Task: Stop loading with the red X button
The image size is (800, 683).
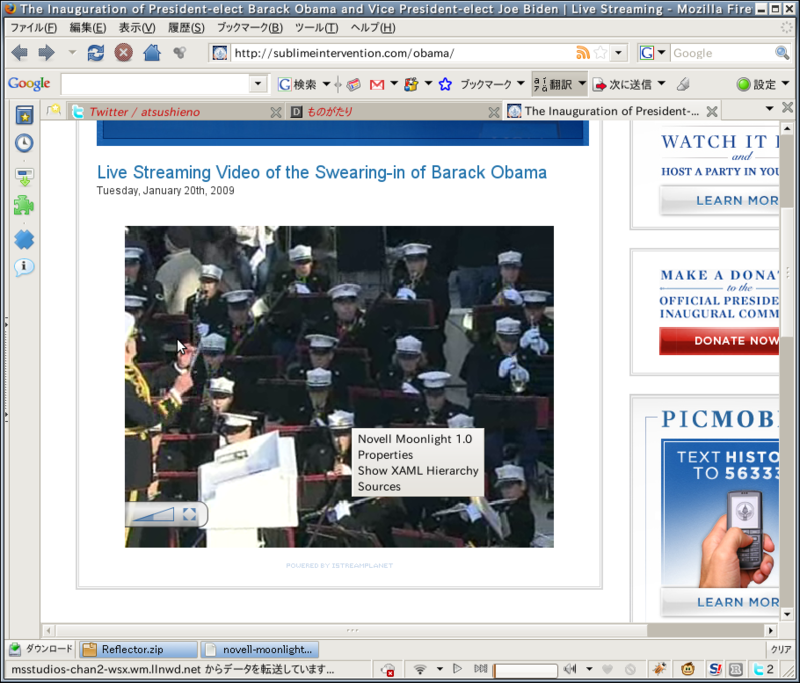Action: pos(123,53)
